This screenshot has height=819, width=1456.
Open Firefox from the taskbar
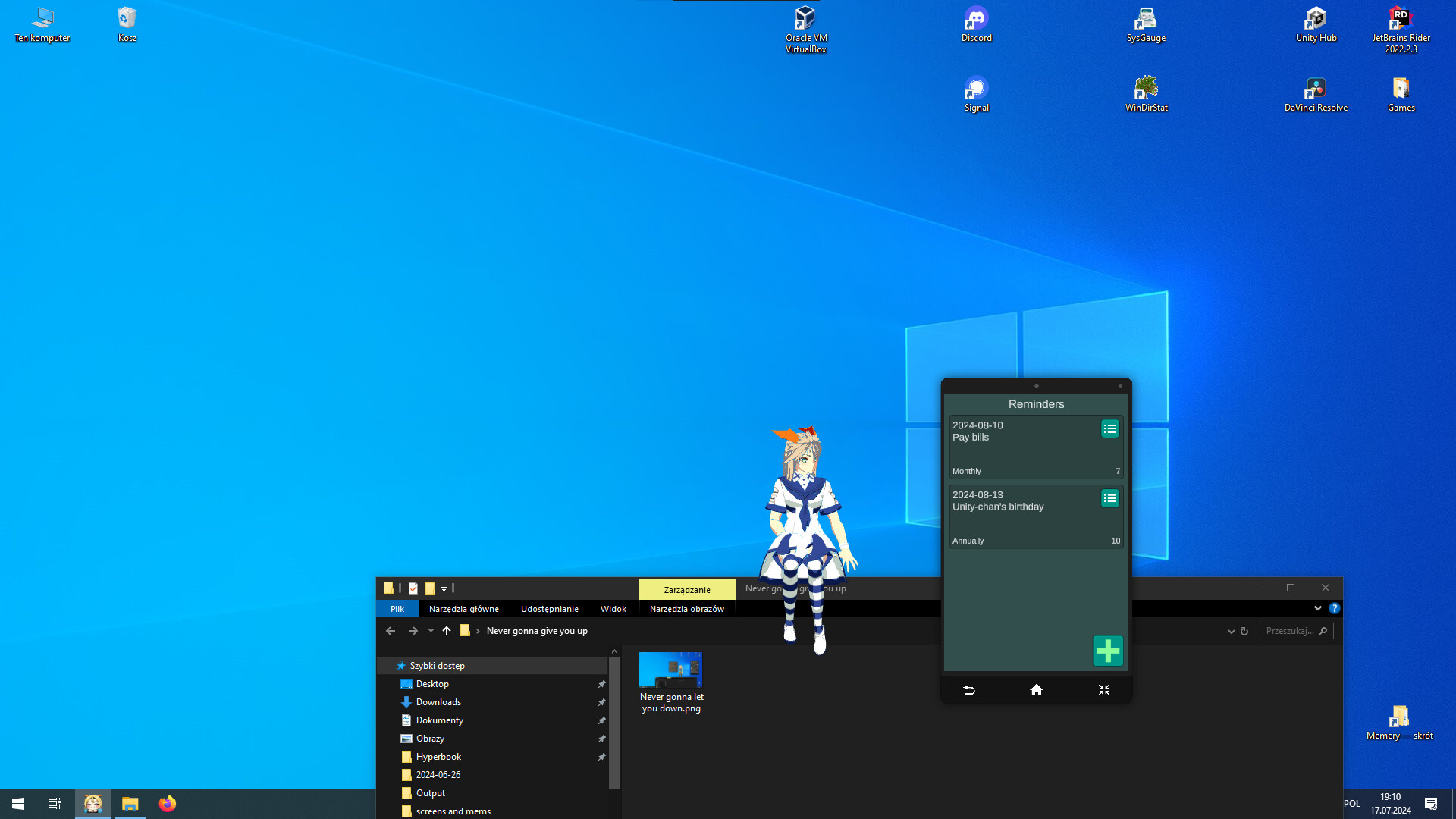[167, 803]
